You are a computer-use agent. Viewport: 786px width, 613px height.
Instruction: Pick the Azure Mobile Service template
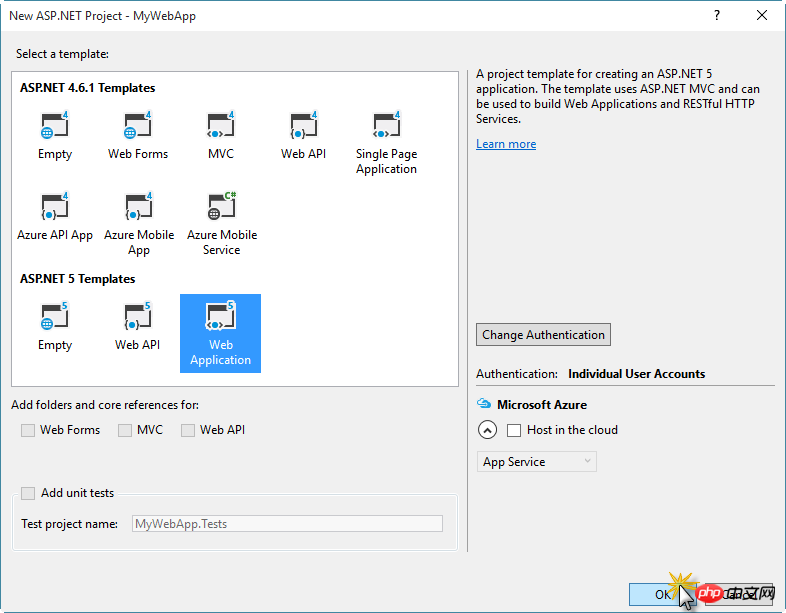point(222,224)
